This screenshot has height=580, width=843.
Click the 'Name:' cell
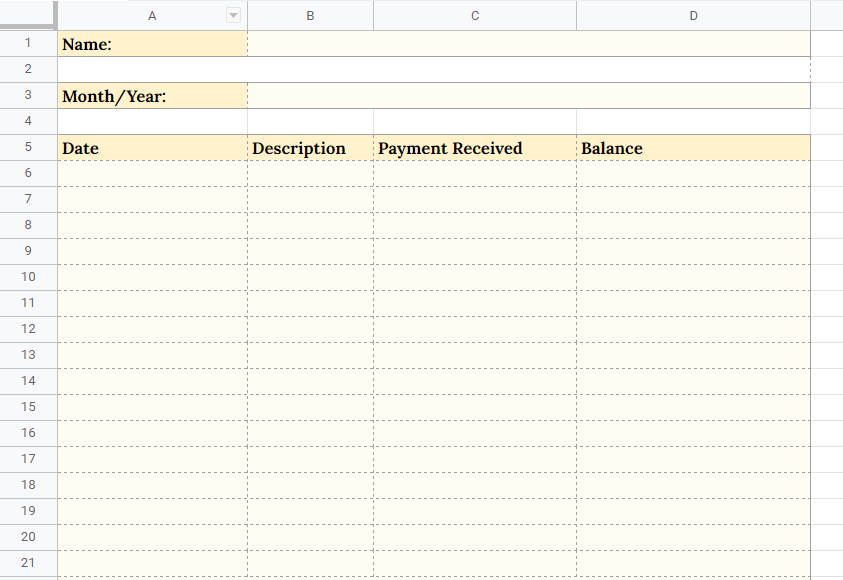152,44
